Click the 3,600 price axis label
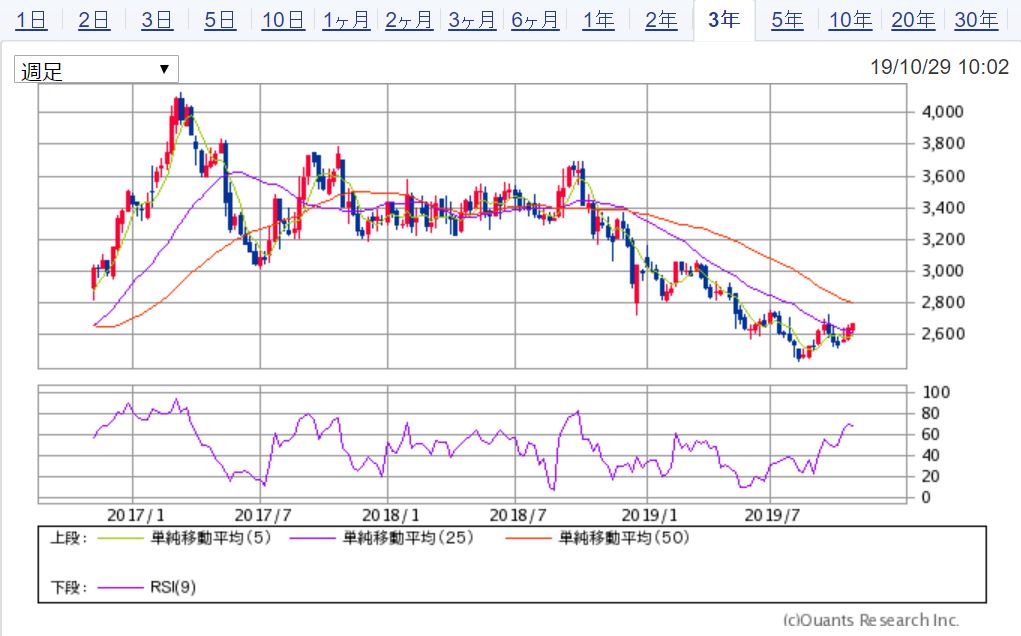The image size is (1021, 636). (942, 176)
